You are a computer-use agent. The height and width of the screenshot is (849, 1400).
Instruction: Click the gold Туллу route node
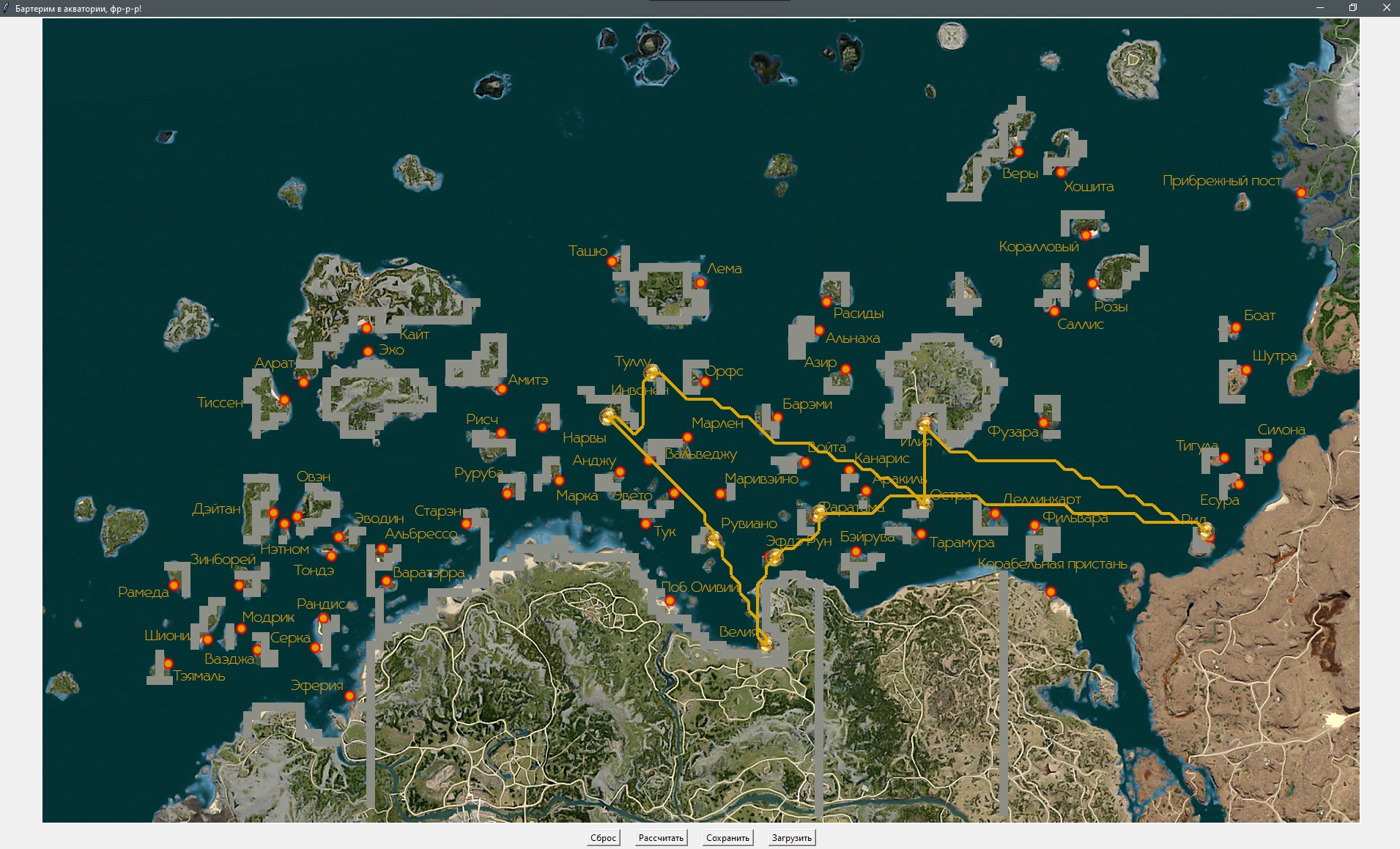click(651, 372)
